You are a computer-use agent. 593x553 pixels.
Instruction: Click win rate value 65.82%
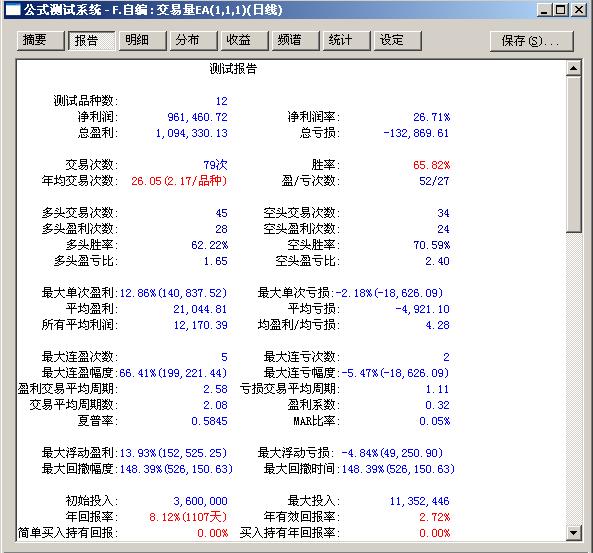pos(432,165)
